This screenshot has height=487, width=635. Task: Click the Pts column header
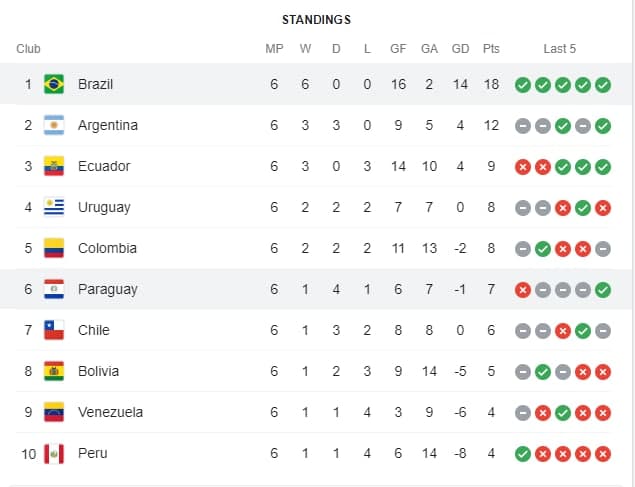(491, 49)
